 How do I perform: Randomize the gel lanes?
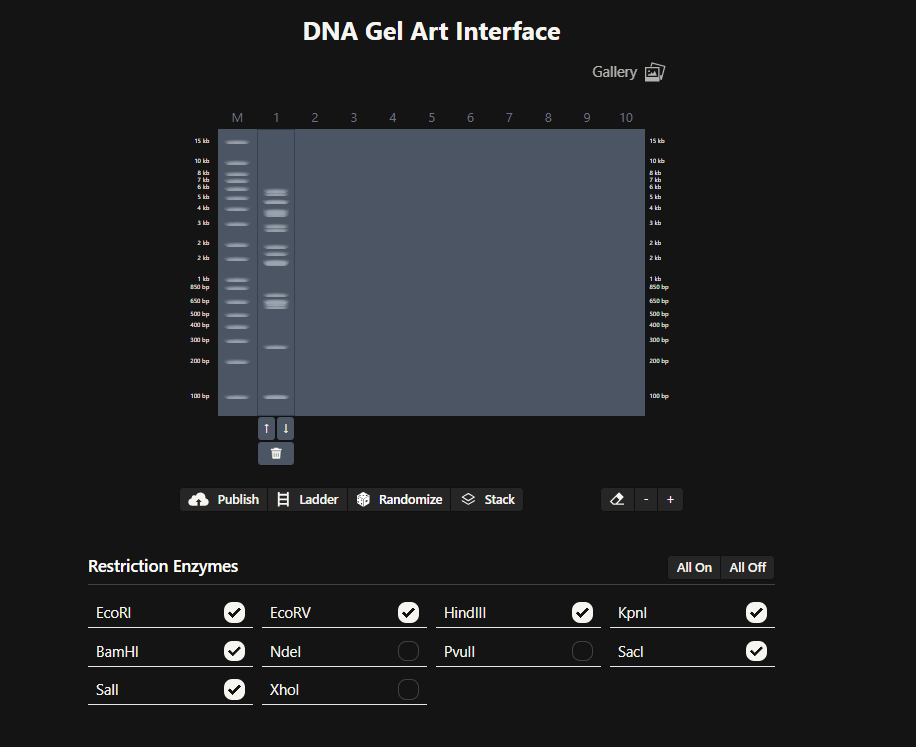click(399, 499)
